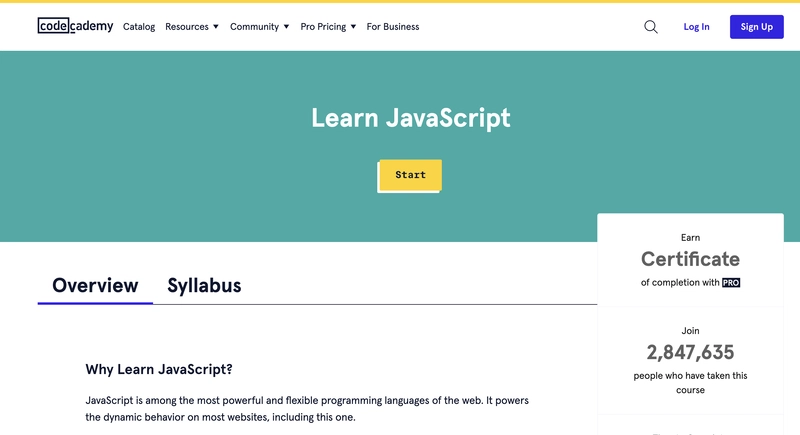The height and width of the screenshot is (435, 800).
Task: Click the 2,847,635 learner count
Action: 690,352
